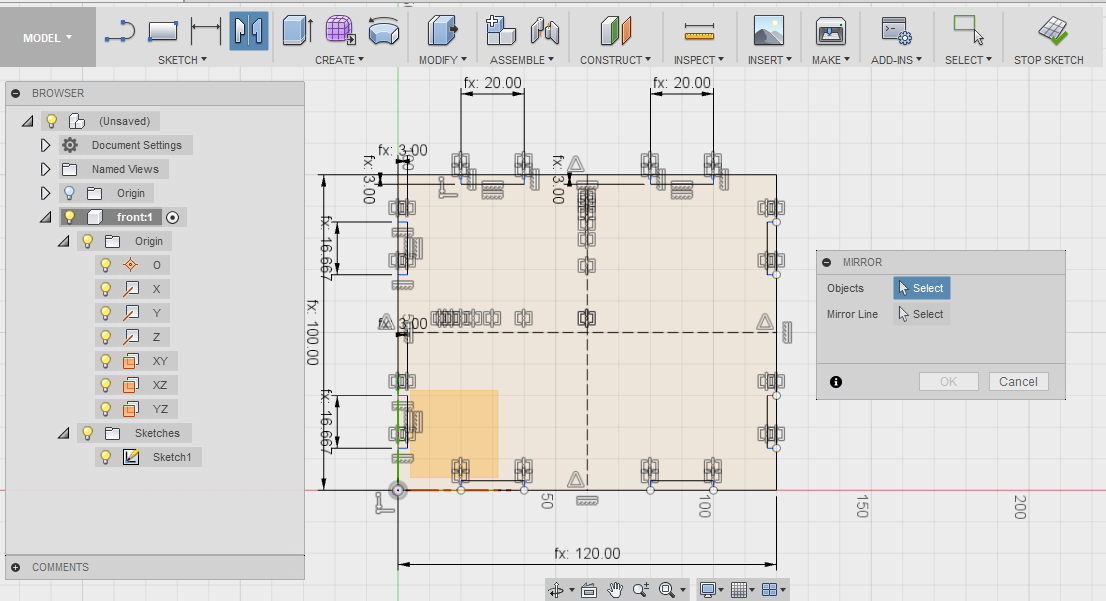Expand Named Views tree node
This screenshot has width=1106, height=601.
coord(45,169)
